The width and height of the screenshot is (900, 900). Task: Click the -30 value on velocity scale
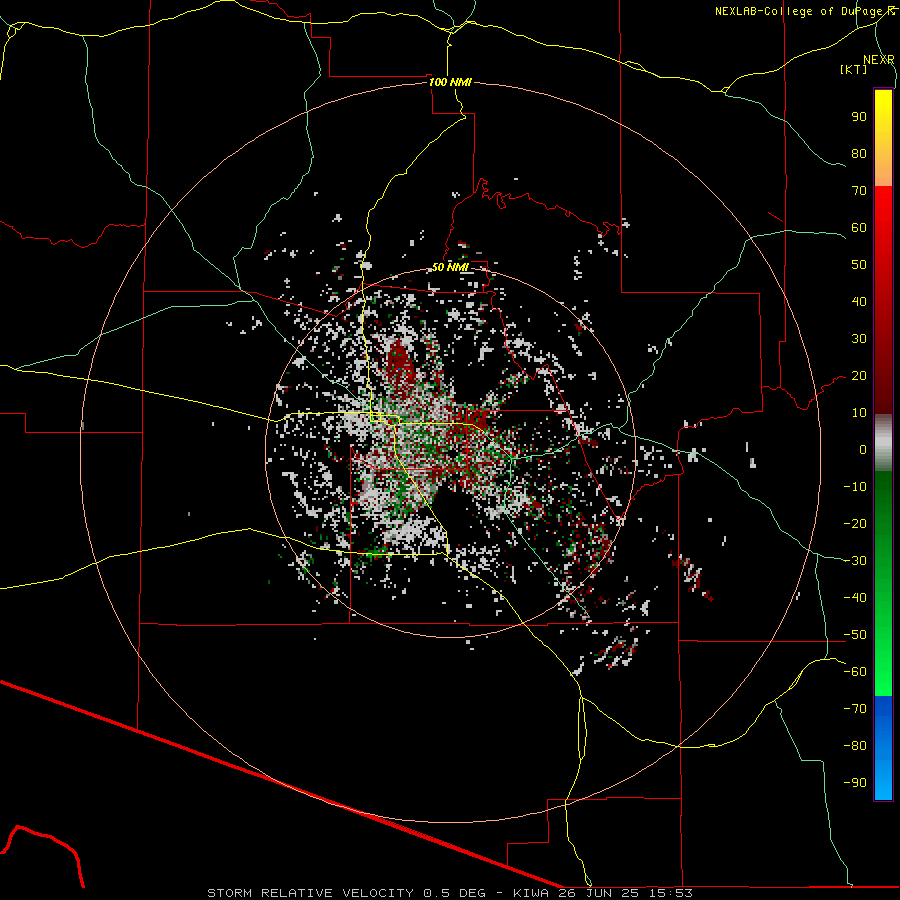tap(855, 561)
